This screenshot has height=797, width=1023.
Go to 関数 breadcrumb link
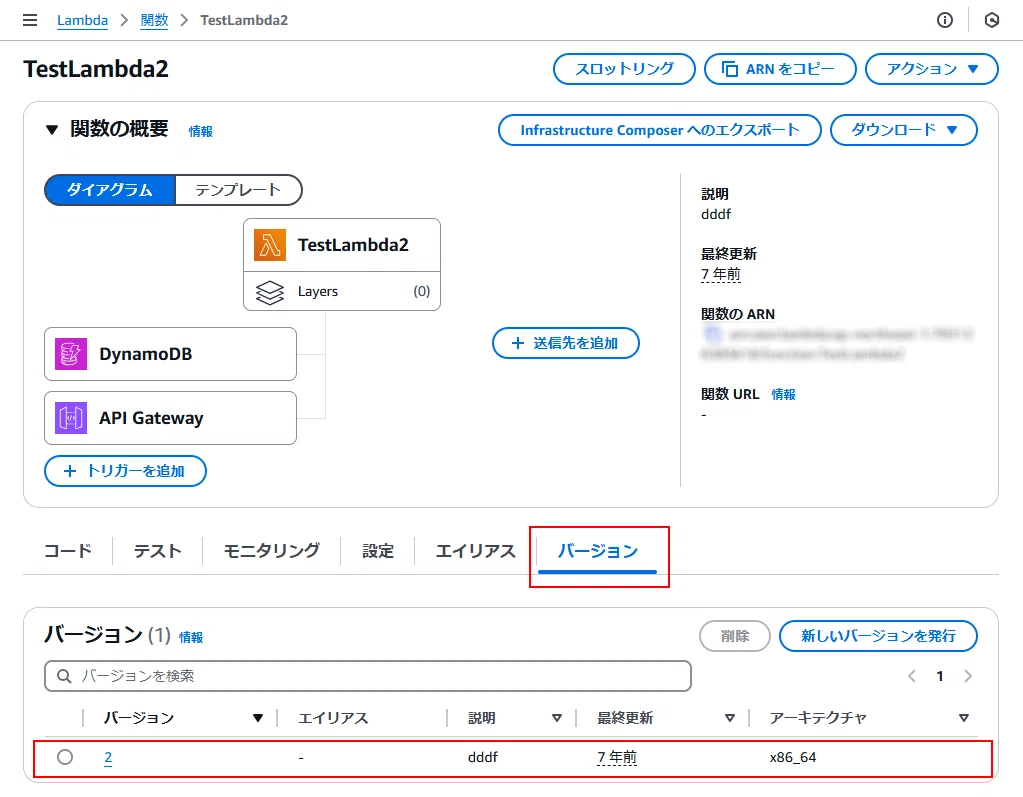coord(155,20)
